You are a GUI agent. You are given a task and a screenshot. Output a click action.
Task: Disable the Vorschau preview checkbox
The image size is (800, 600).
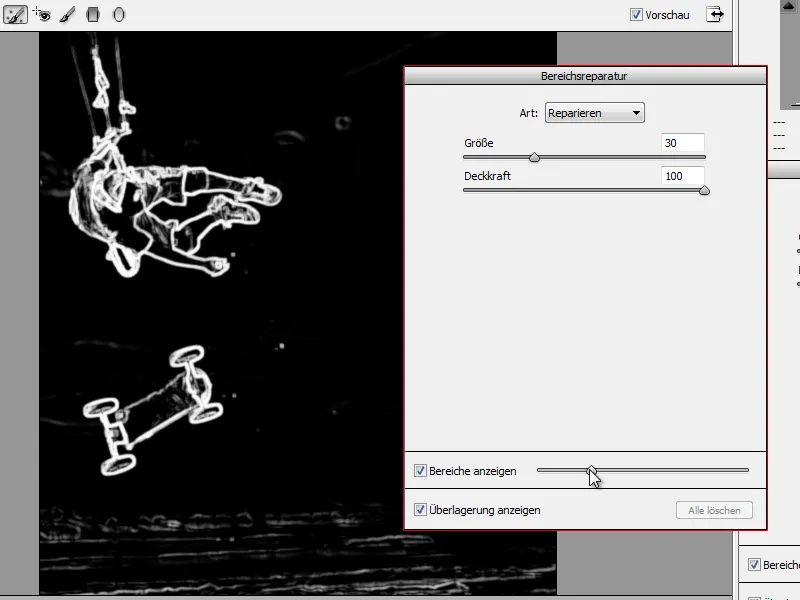637,14
